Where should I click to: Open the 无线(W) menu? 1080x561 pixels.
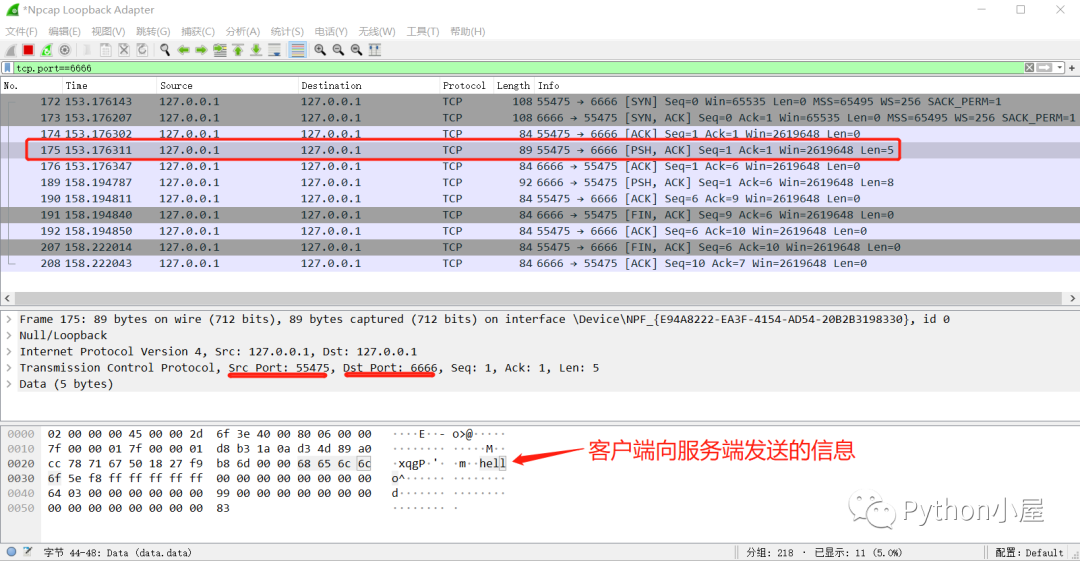(x=377, y=32)
